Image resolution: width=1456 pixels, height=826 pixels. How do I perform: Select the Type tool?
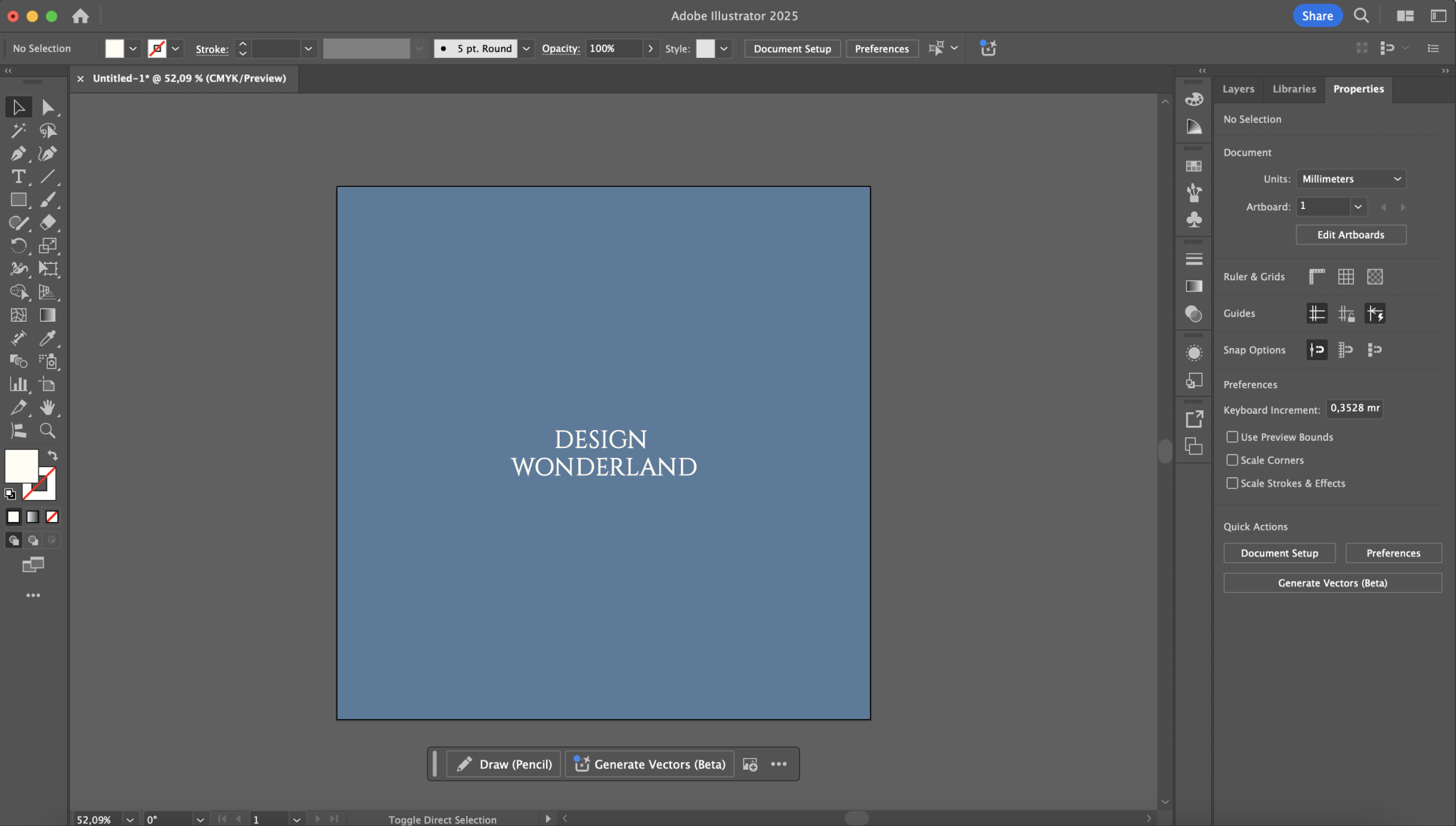coord(18,177)
